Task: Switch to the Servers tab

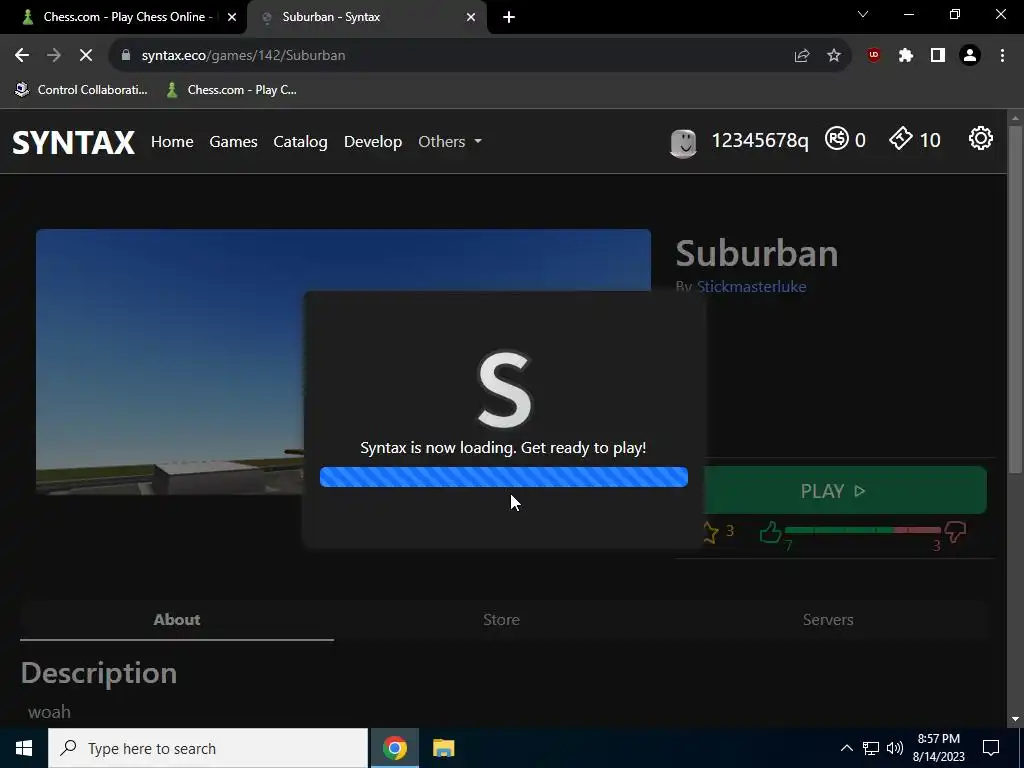Action: 828,620
